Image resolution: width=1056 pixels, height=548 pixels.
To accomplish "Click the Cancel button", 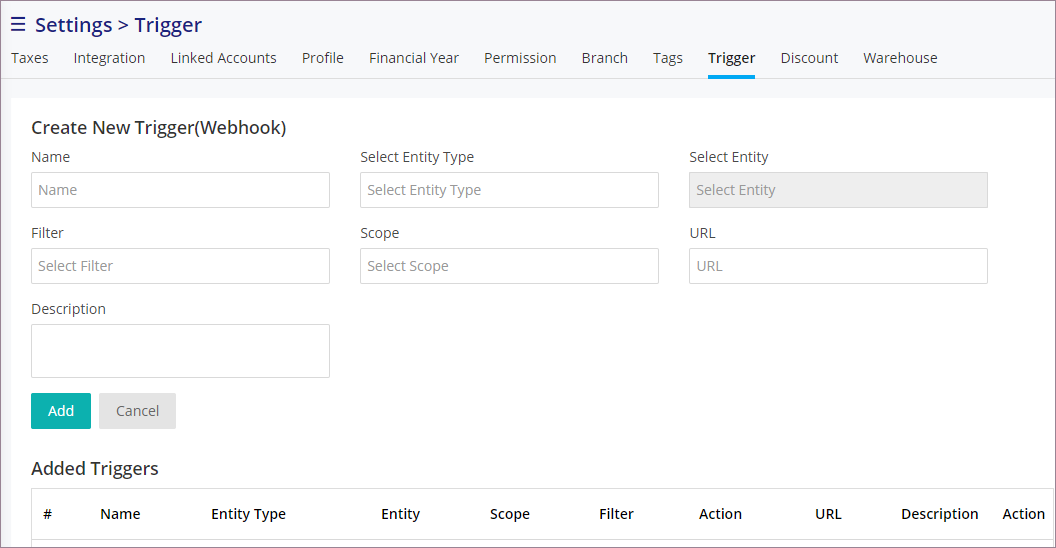I will (x=137, y=411).
